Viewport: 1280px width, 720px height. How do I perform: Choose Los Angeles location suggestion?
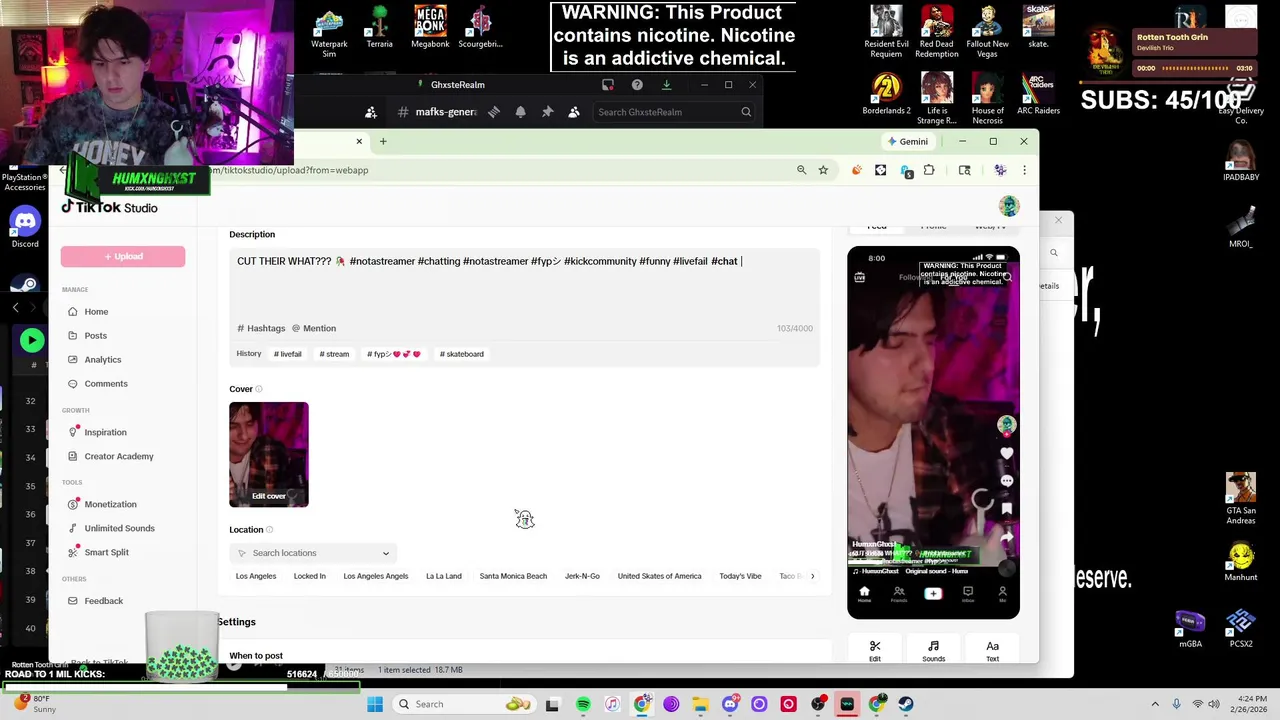click(x=256, y=576)
